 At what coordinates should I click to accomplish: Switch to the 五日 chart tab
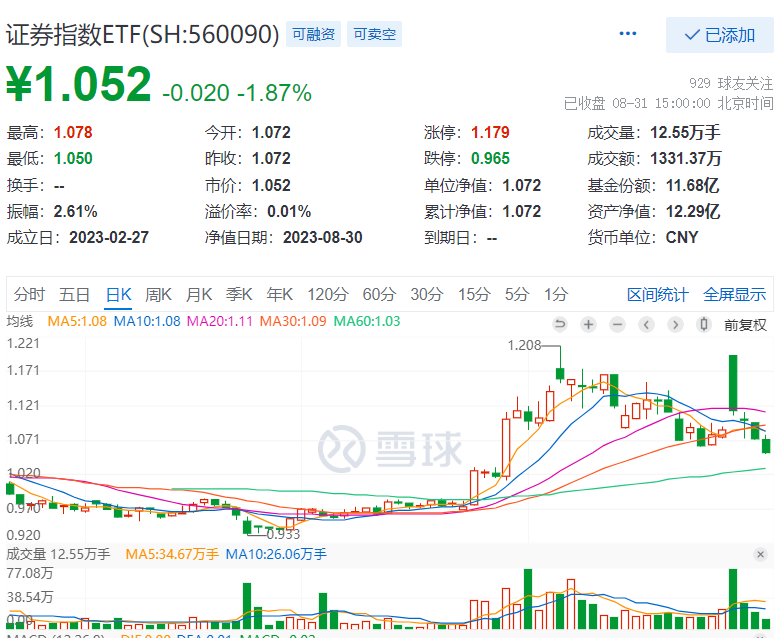74,294
